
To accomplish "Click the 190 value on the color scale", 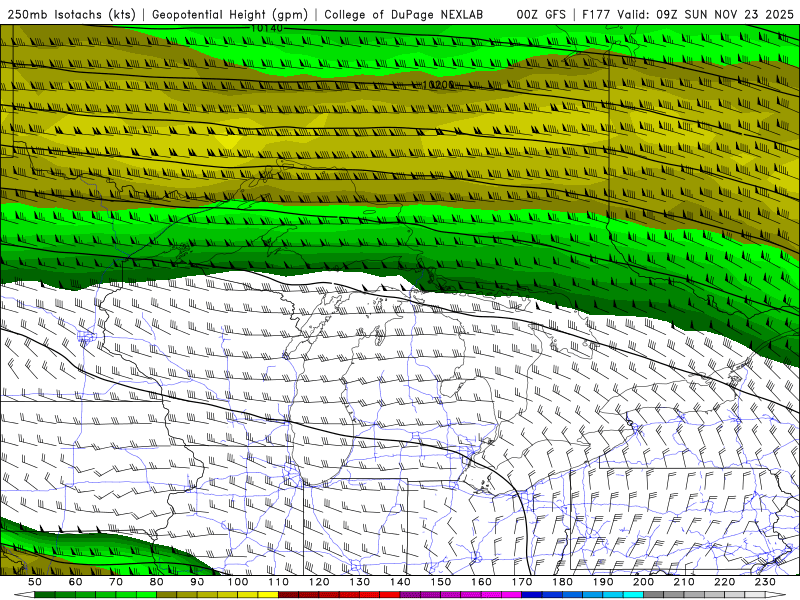I will point(603,582).
